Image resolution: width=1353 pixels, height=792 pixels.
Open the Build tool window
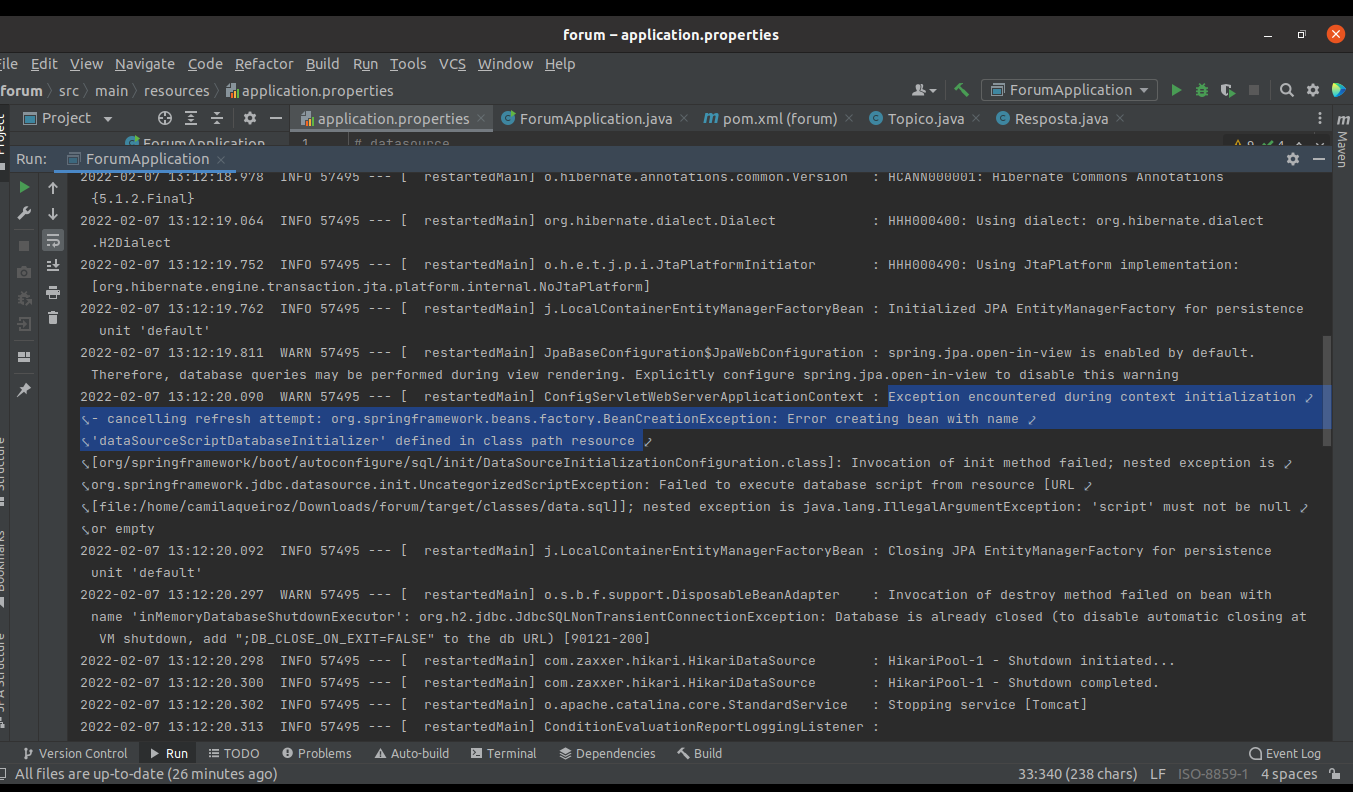[700, 753]
